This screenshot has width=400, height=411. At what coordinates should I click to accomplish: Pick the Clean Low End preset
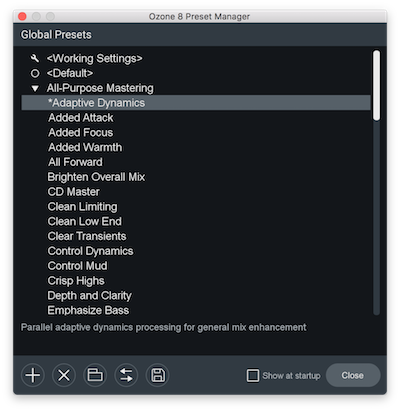pyautogui.click(x=85, y=221)
